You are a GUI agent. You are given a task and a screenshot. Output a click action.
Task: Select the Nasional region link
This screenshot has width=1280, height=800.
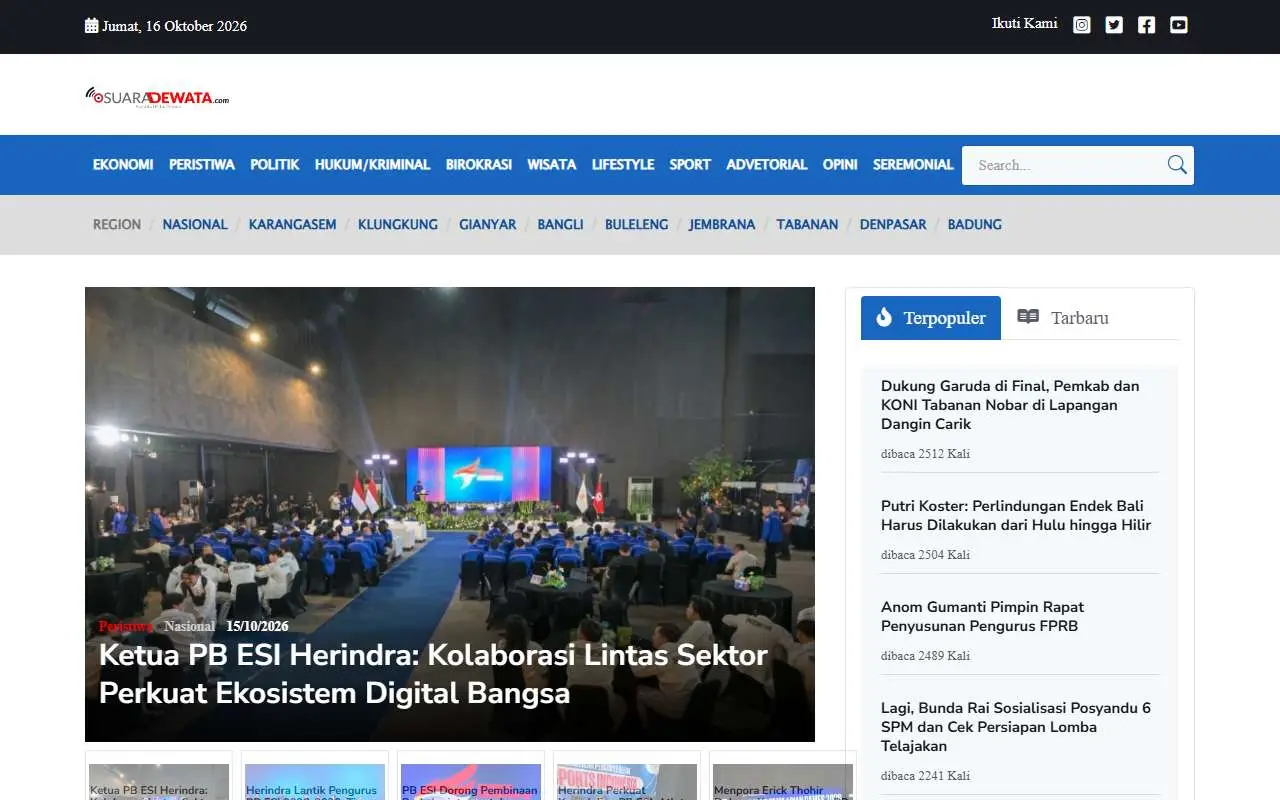click(x=195, y=225)
